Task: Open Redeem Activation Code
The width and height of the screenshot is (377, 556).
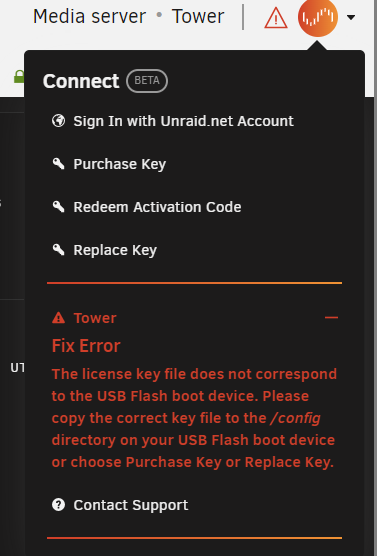Action: pos(157,207)
